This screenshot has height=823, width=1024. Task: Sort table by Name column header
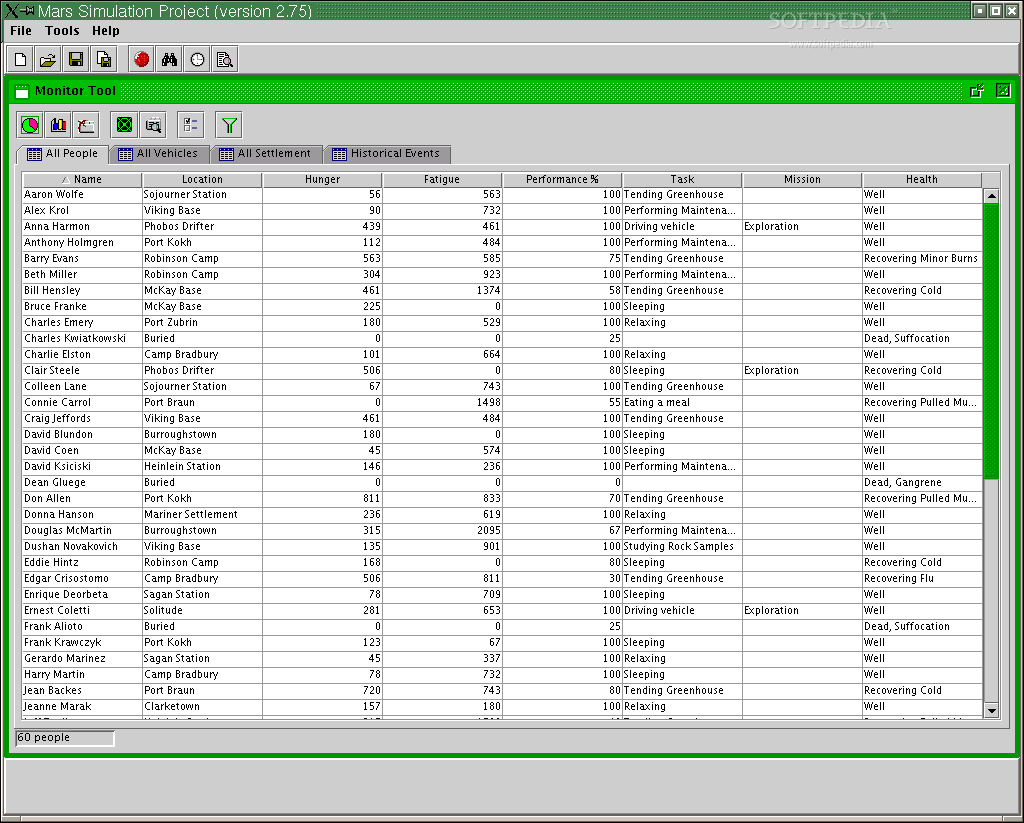82,180
